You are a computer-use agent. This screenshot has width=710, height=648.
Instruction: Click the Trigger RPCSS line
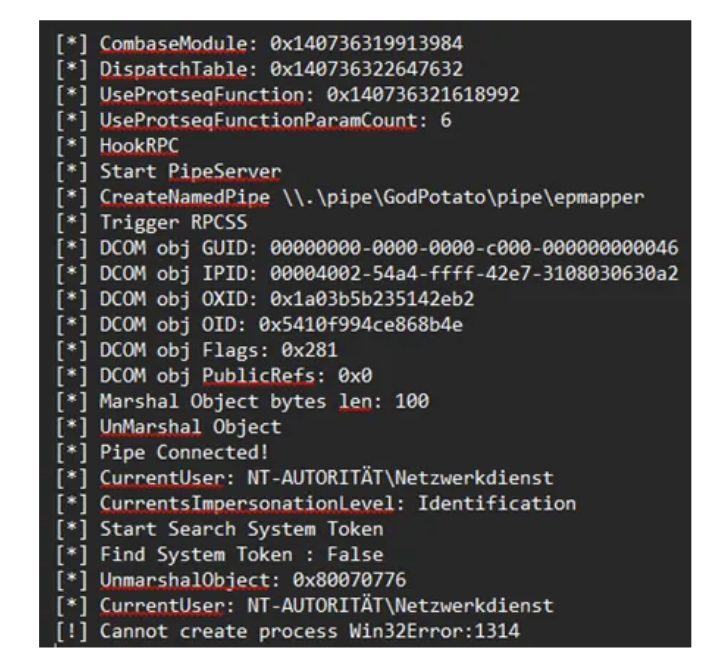177,222
